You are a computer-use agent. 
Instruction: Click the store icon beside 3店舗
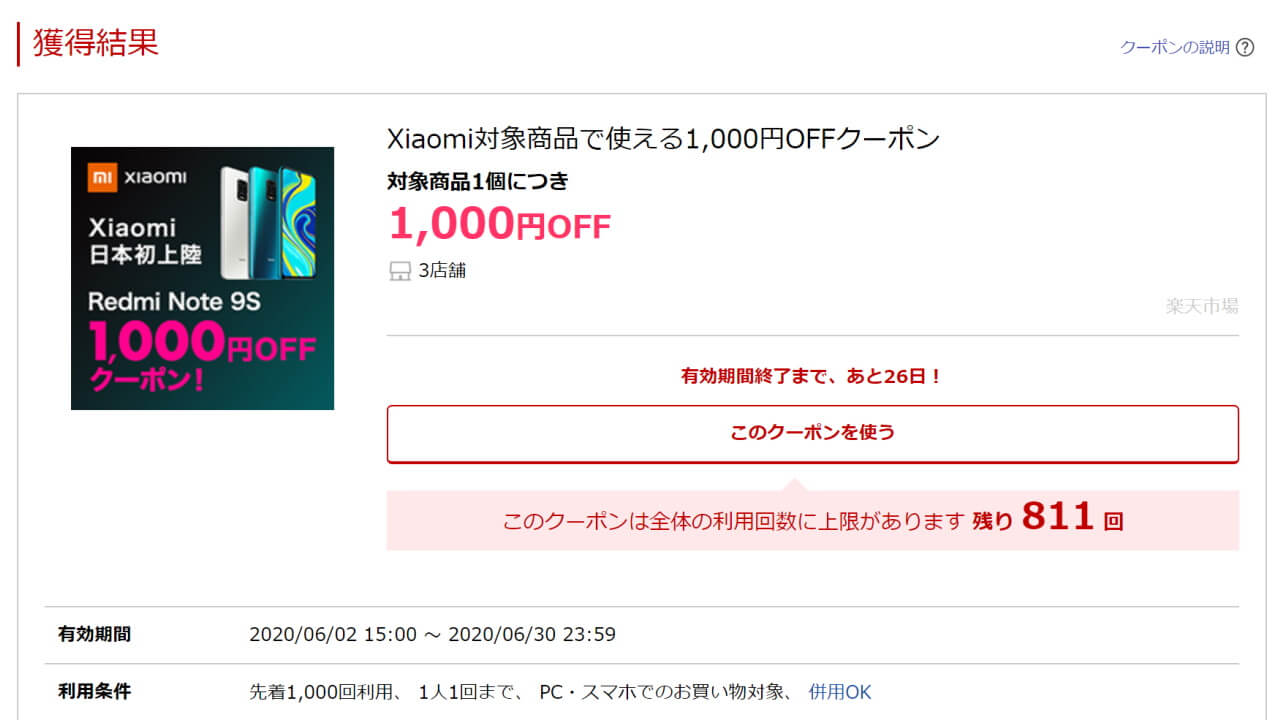[399, 271]
